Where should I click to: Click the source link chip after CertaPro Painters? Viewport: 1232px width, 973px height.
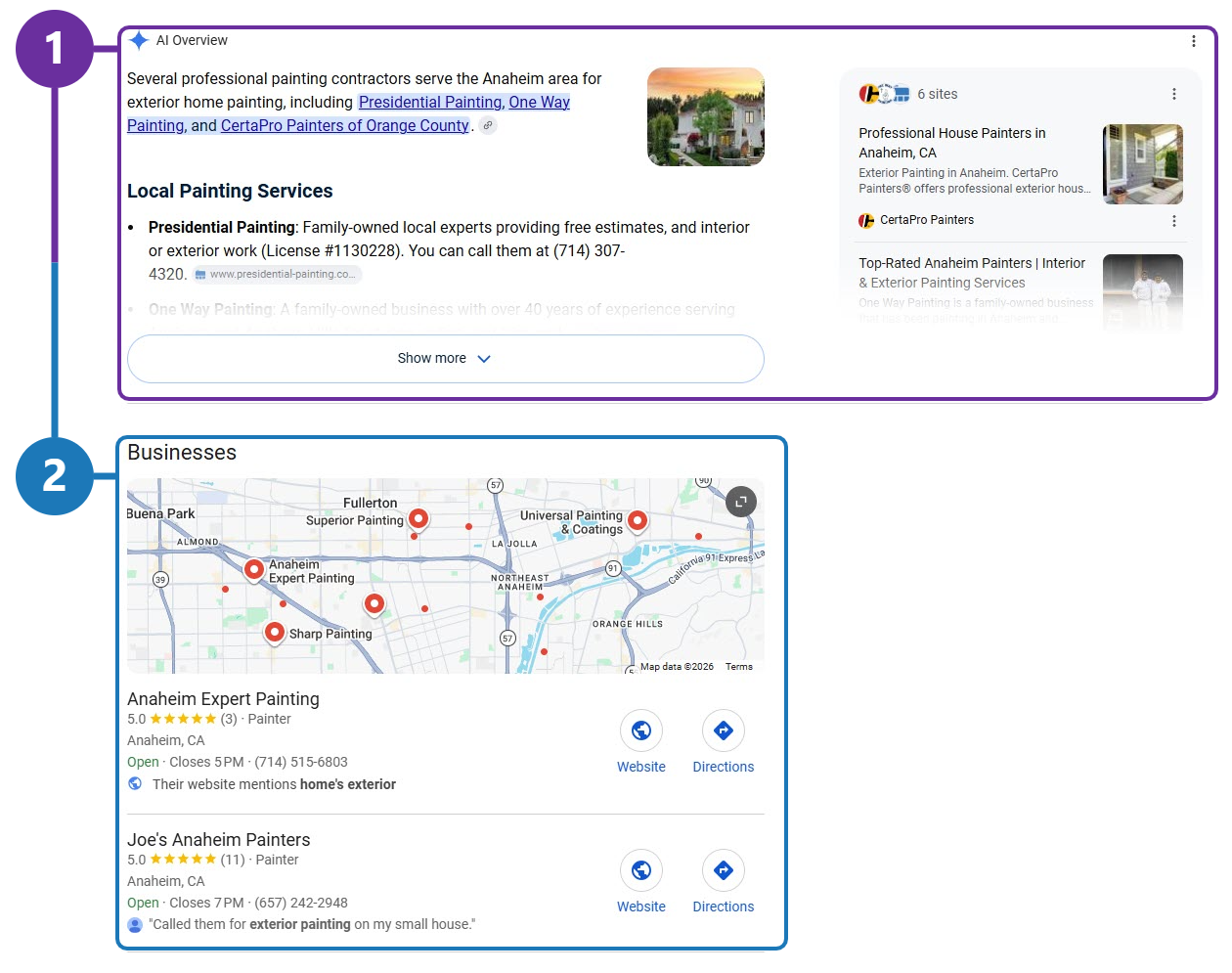pos(487,125)
